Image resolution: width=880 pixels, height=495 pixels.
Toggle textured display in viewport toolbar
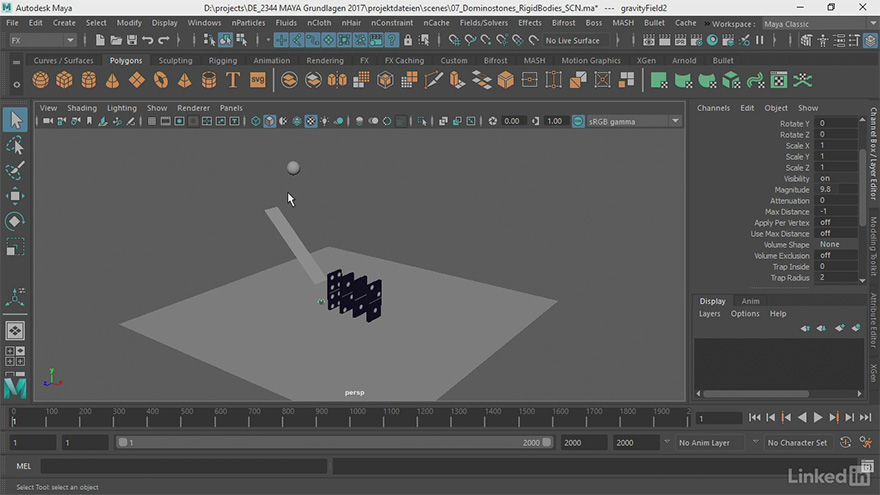(311, 121)
